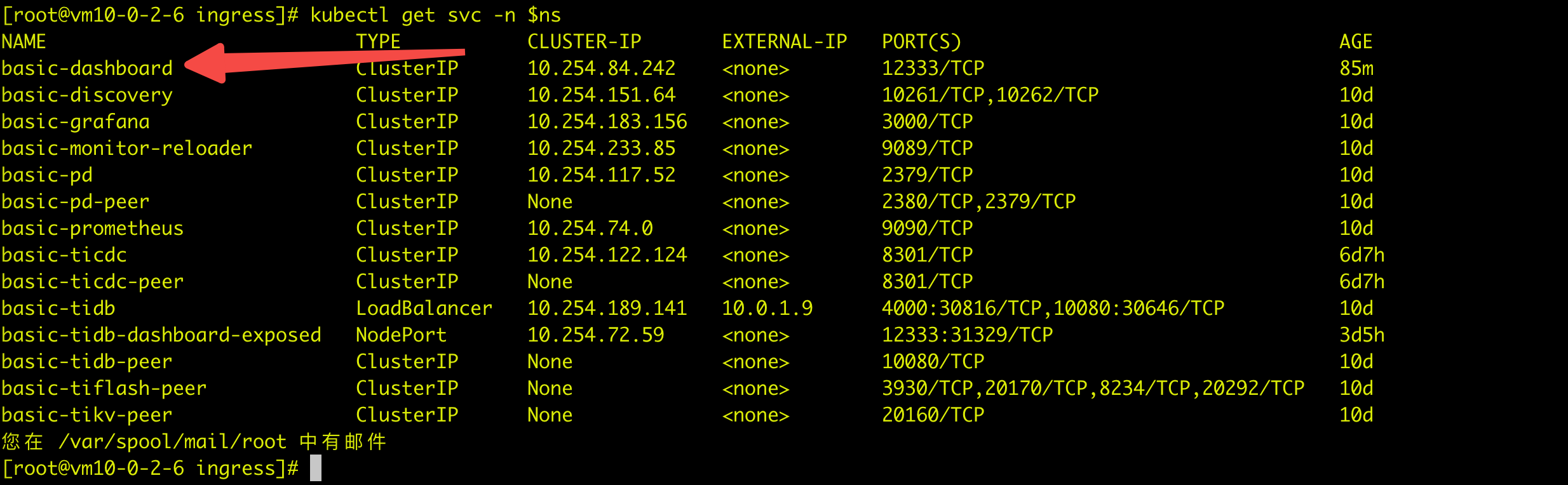The width and height of the screenshot is (1568, 485).
Task: Select the basic-discovery service name
Action: pyautogui.click(x=87, y=95)
